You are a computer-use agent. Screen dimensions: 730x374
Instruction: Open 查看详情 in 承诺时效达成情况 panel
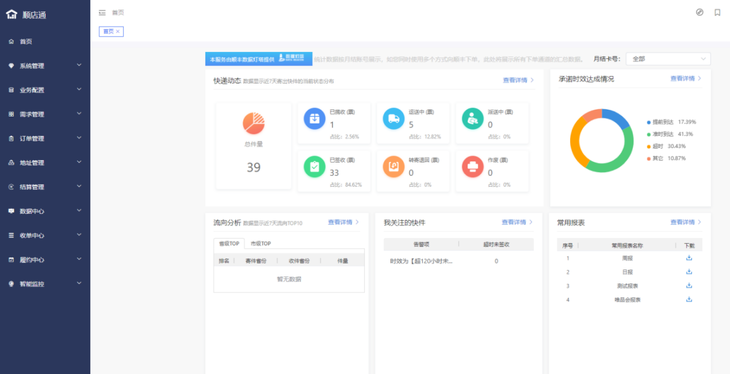pos(686,79)
